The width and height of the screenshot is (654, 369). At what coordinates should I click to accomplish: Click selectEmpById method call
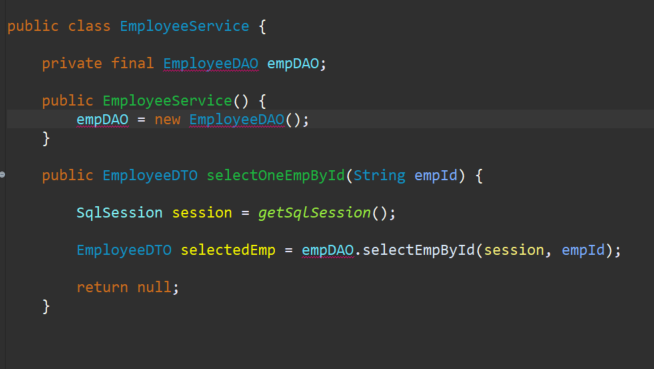click(419, 250)
